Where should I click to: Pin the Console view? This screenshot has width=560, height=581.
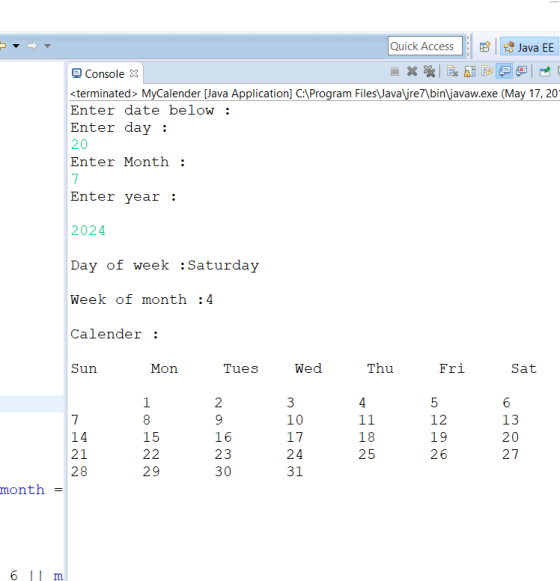pos(545,72)
